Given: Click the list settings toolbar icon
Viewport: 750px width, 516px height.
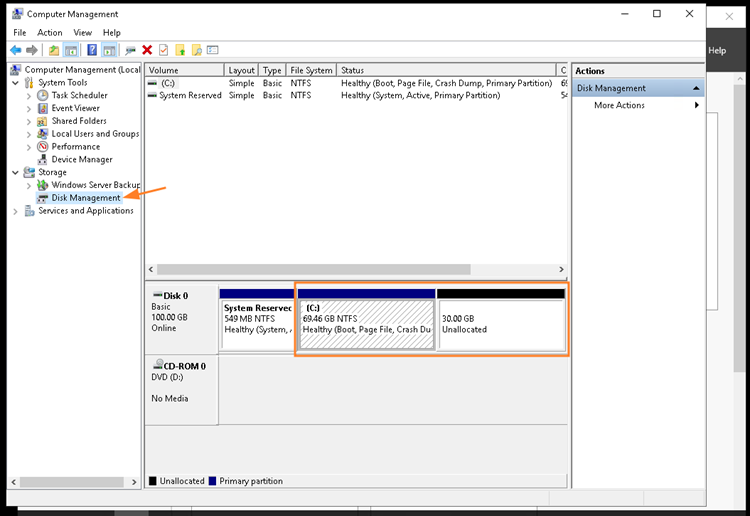Looking at the screenshot, I should tap(213, 50).
